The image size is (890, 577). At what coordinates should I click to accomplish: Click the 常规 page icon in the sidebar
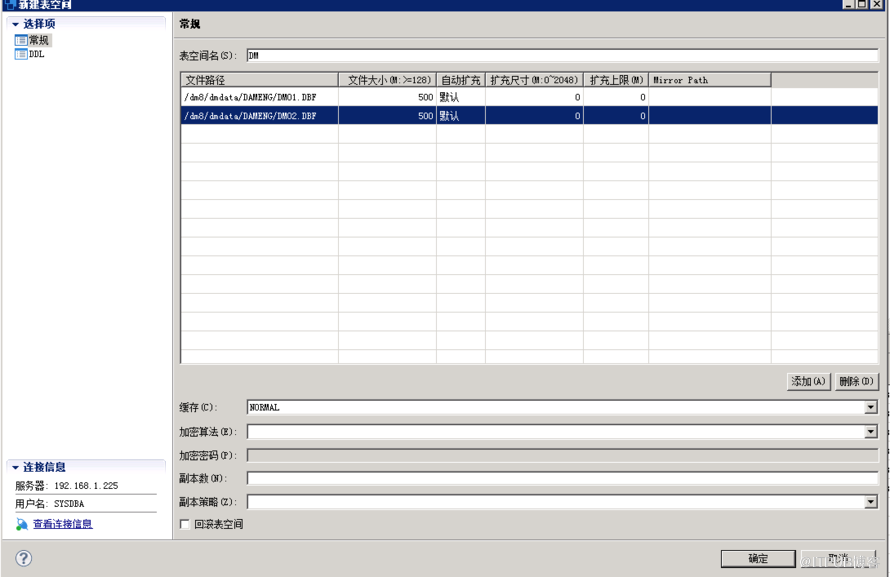[21, 40]
